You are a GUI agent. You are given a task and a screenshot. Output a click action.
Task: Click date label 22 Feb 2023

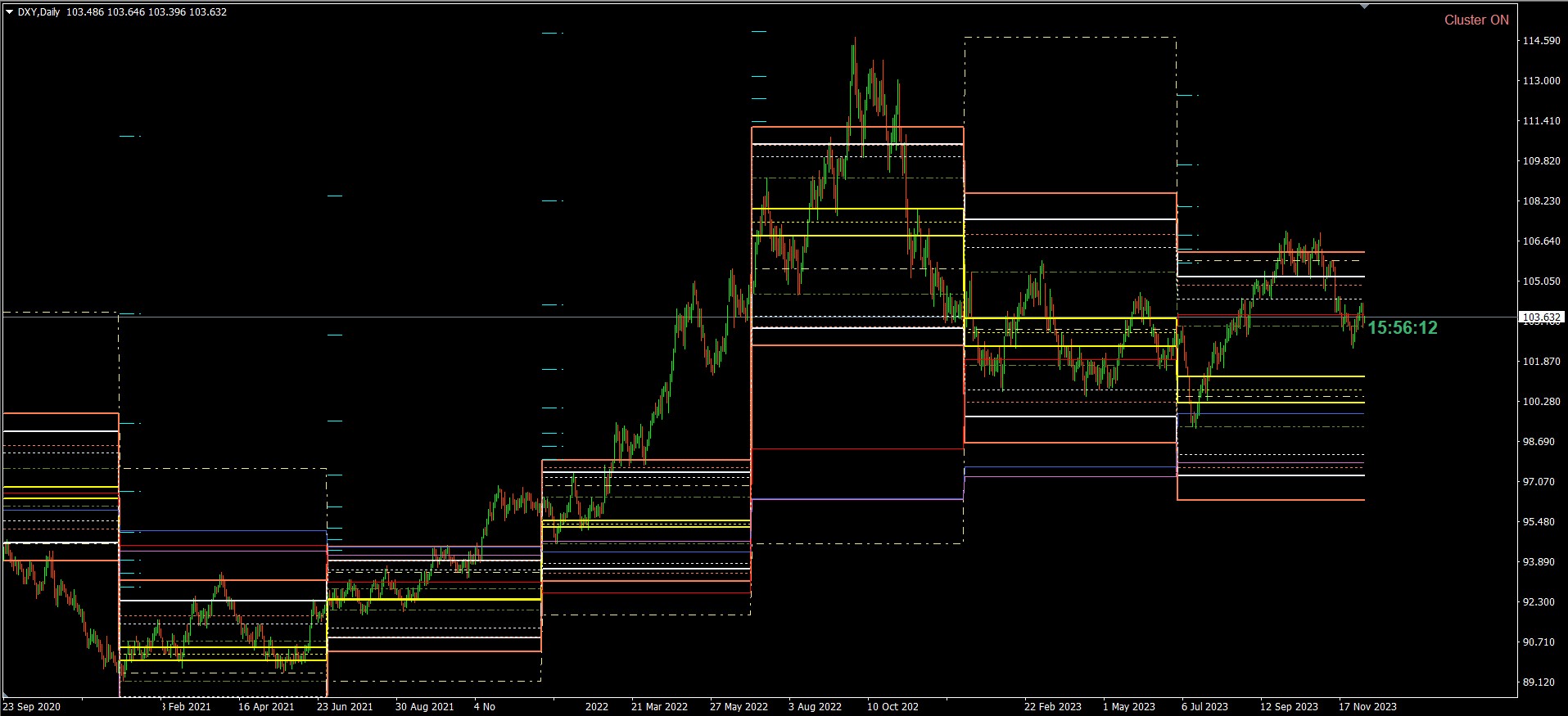point(1052,707)
